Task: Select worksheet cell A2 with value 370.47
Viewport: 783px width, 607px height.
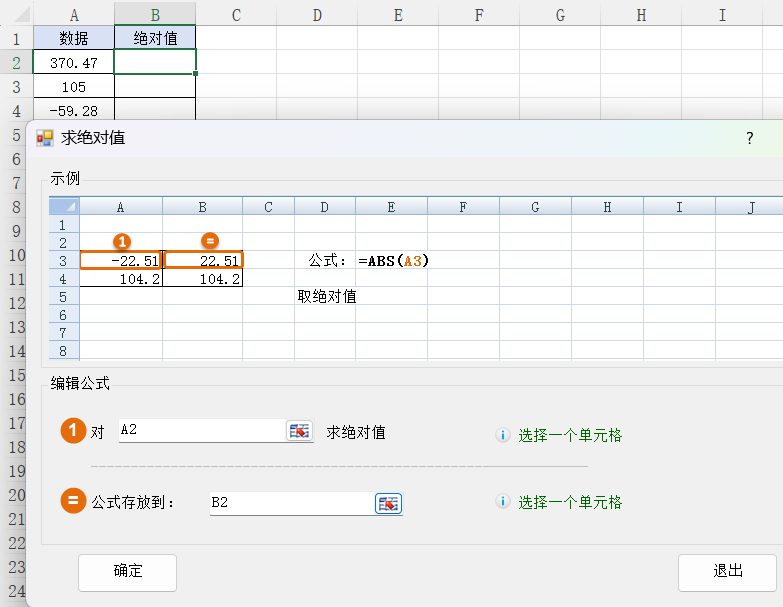Action: (x=73, y=62)
